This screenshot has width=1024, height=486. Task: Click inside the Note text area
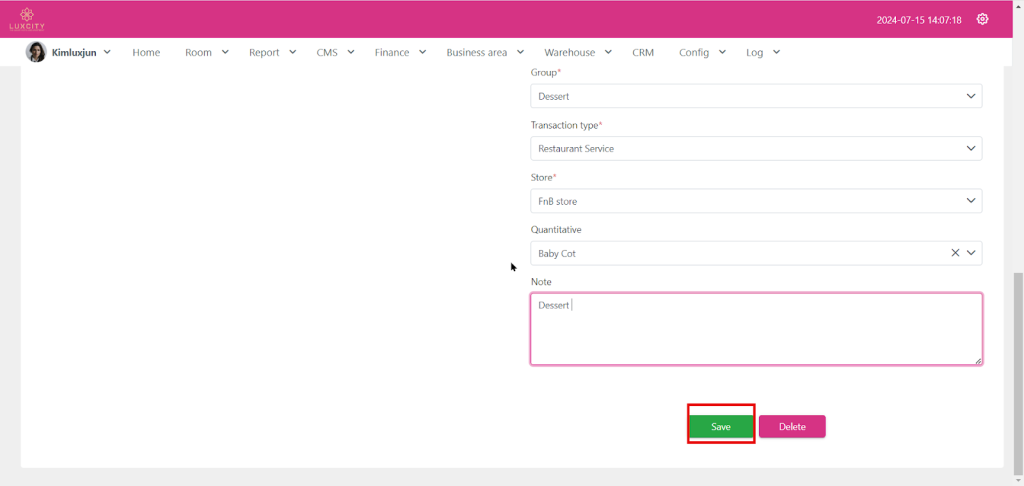coord(755,330)
